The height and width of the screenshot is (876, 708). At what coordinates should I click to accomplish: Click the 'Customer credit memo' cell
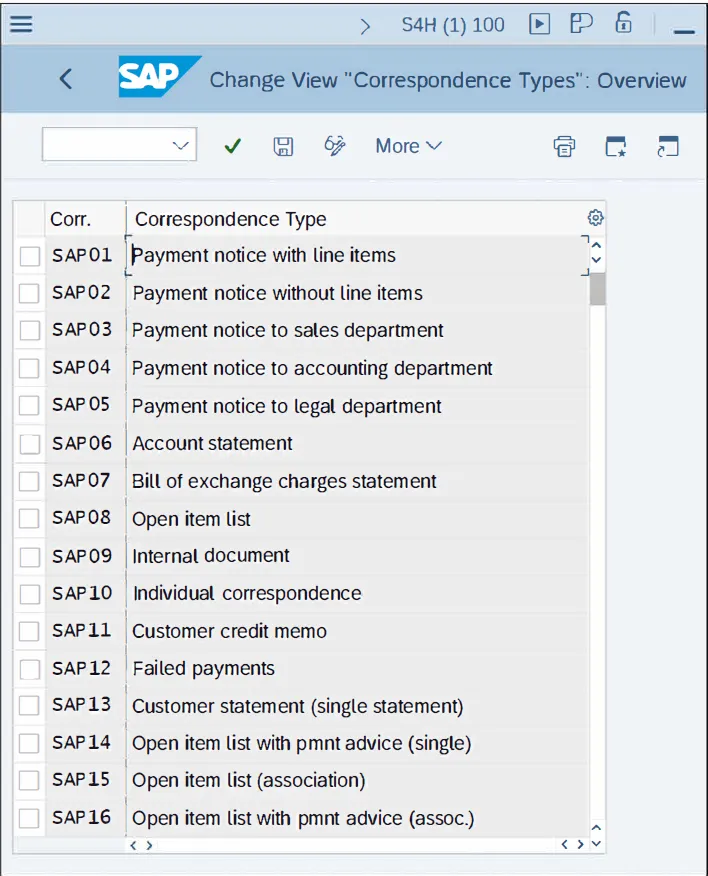tap(358, 631)
